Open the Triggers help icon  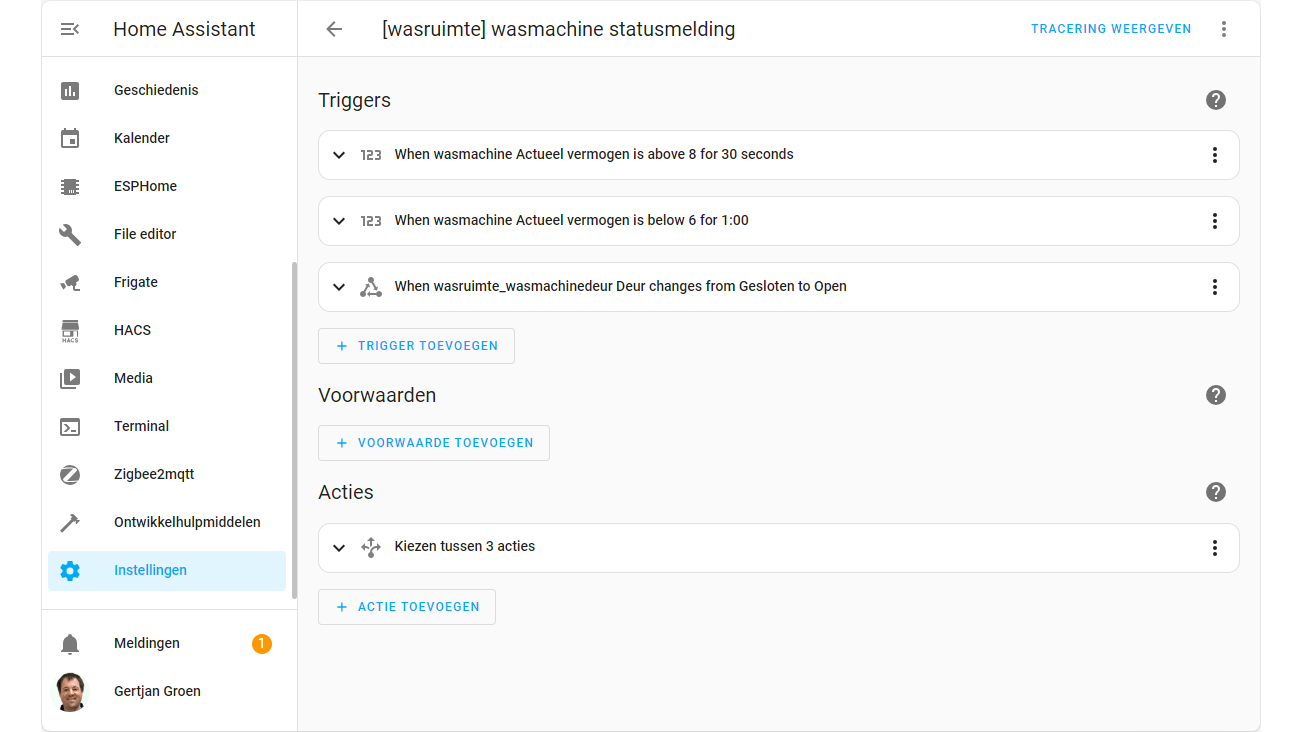pos(1215,100)
